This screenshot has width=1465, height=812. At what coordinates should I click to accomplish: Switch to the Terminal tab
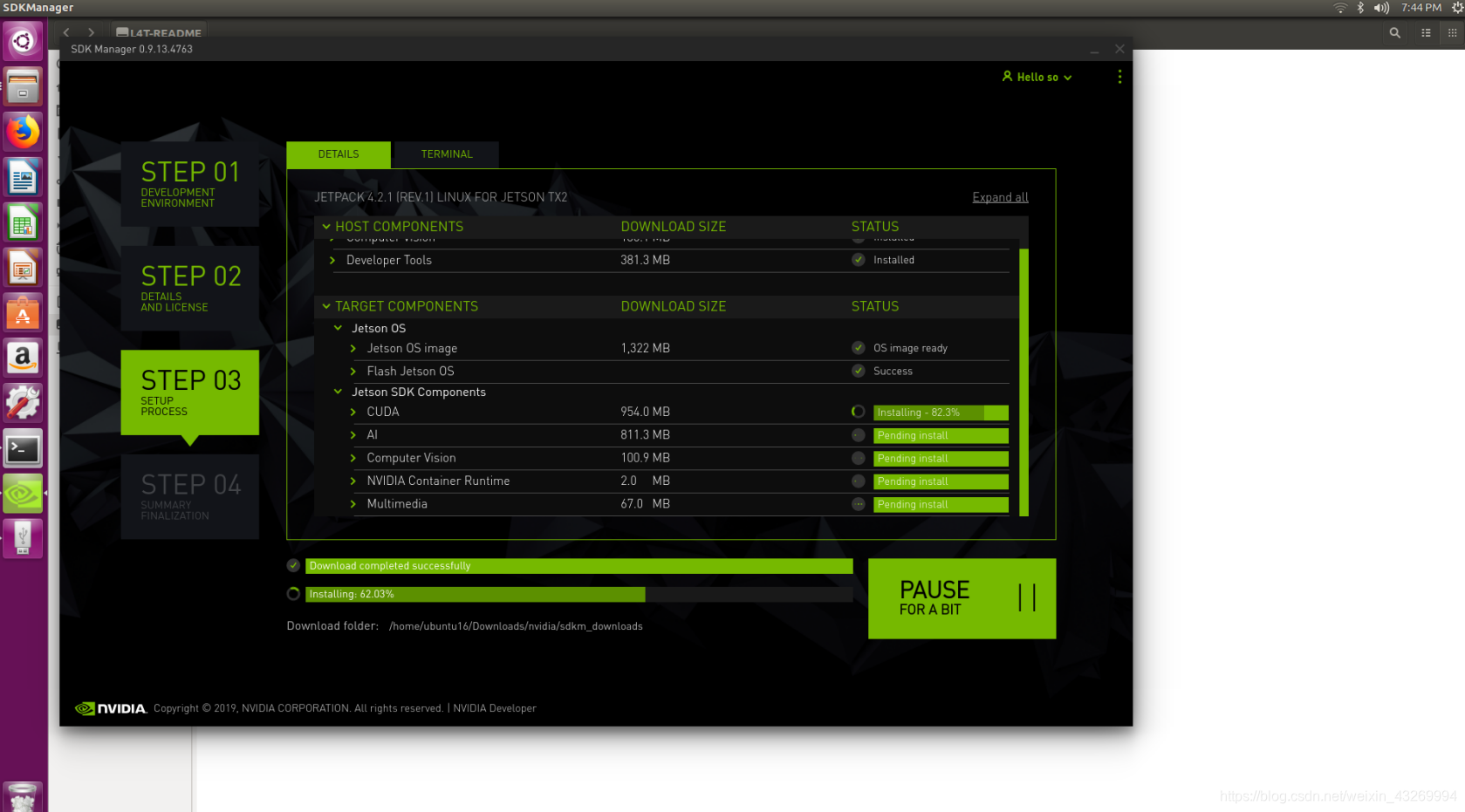[x=447, y=154]
